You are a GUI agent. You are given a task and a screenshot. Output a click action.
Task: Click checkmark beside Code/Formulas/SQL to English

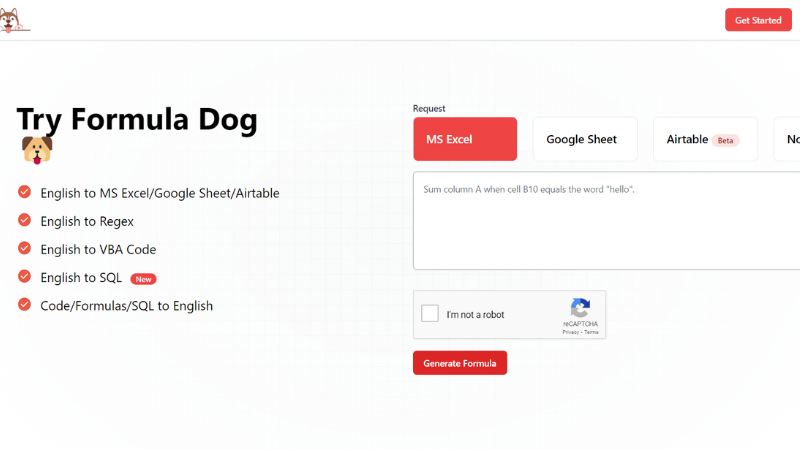(x=24, y=304)
